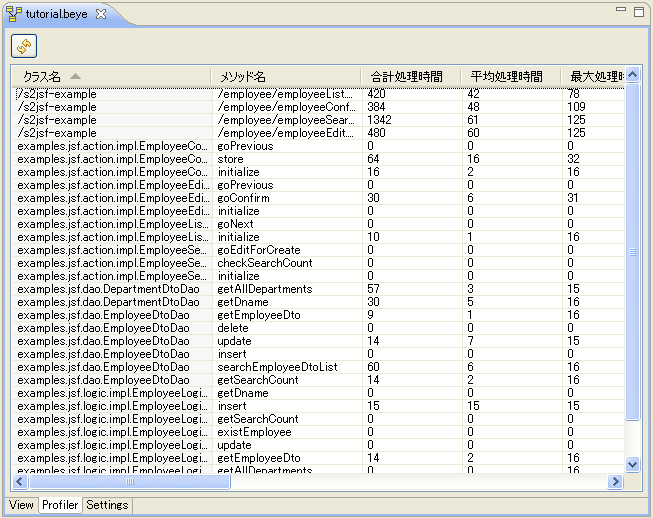Click scroll up arrow of vertical scrollbar
Screen dimensions: 653x518
(632, 75)
